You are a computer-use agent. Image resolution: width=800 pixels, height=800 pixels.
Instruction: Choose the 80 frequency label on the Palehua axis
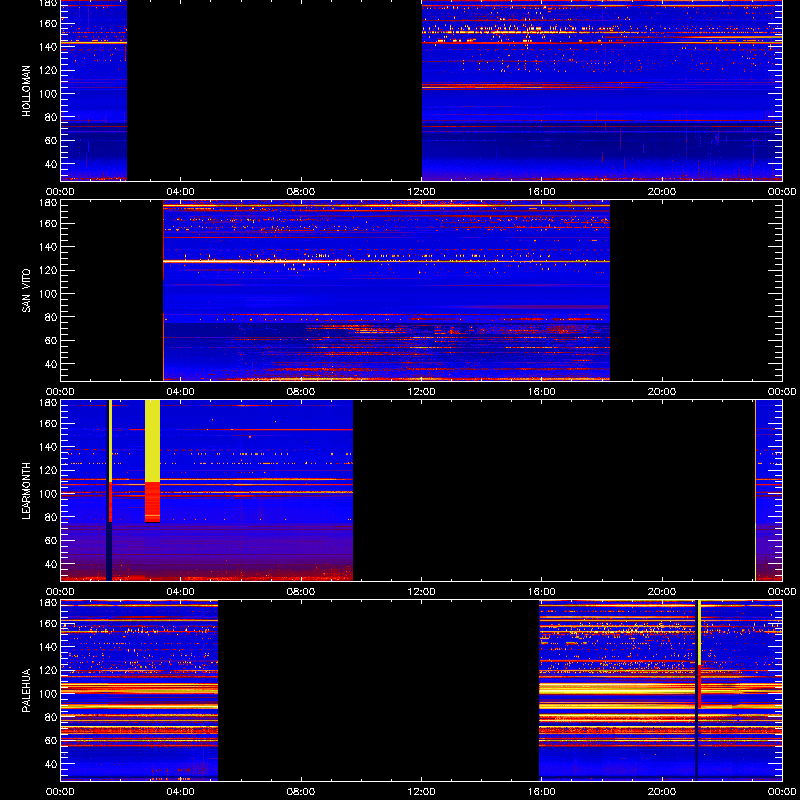click(51, 717)
